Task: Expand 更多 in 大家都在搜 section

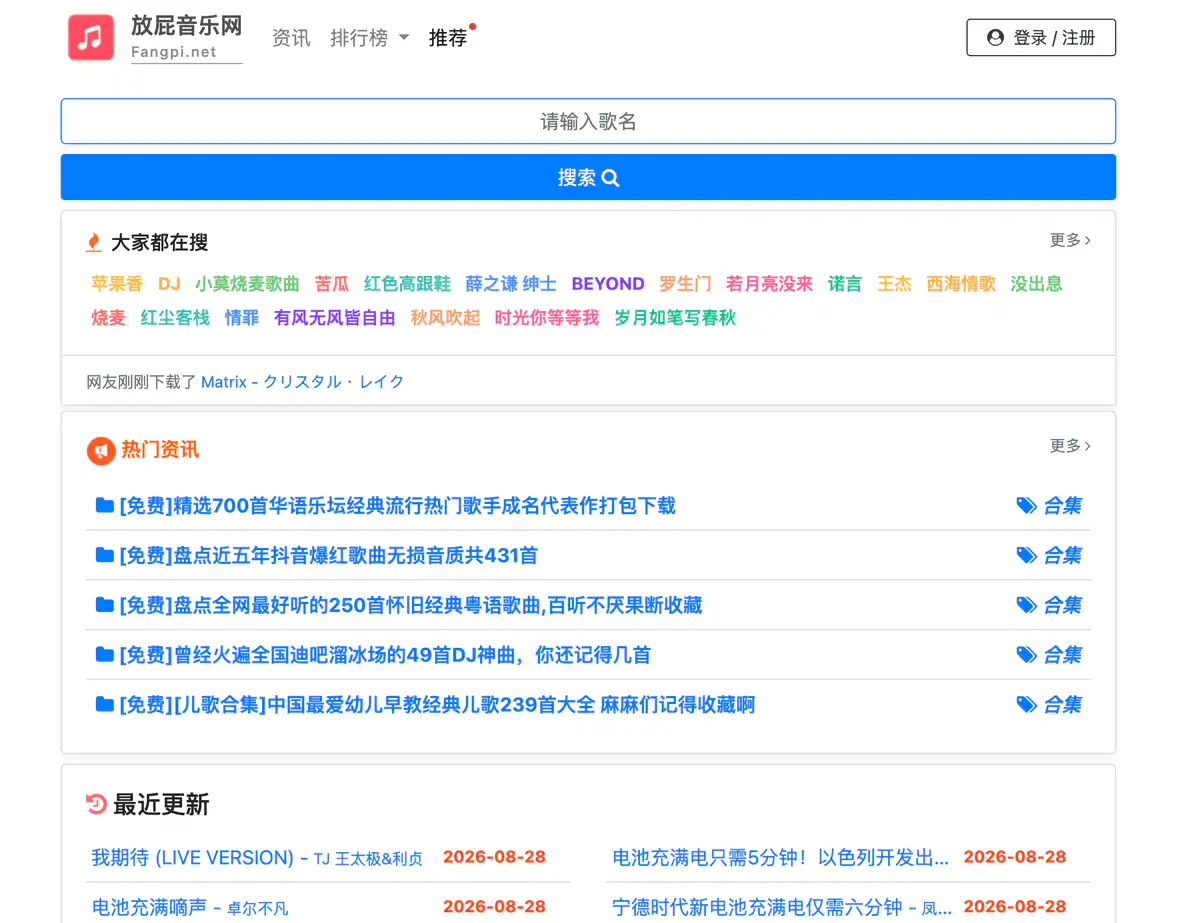Action: point(1070,240)
